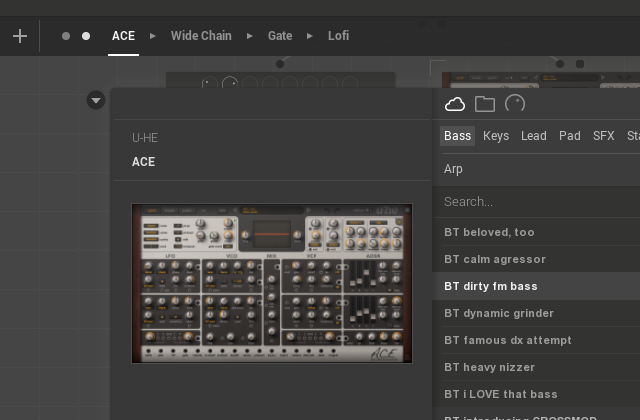Load preset BT dynamic grinder
The width and height of the screenshot is (640, 420).
536,313
